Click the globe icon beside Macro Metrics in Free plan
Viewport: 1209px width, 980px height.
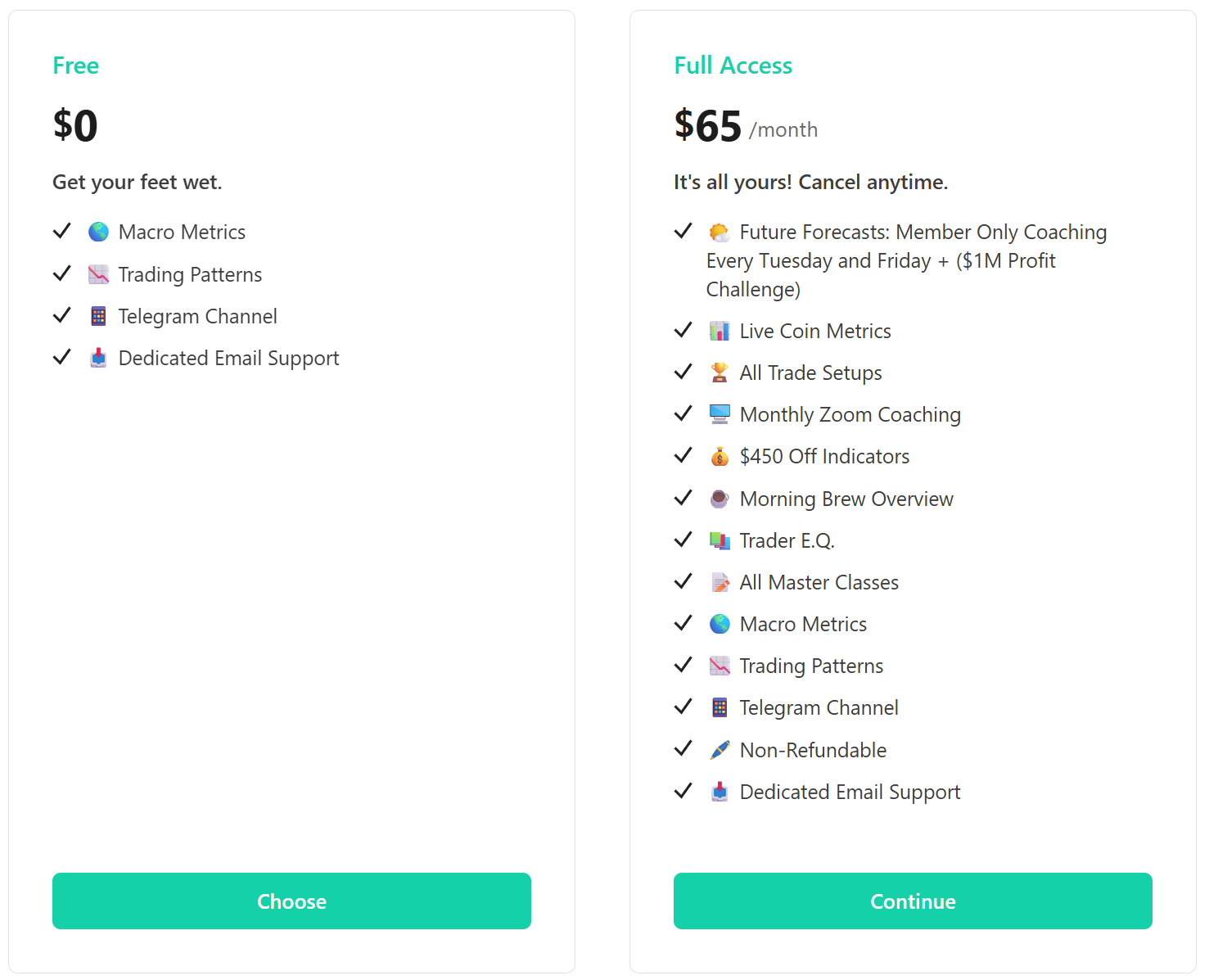click(98, 232)
